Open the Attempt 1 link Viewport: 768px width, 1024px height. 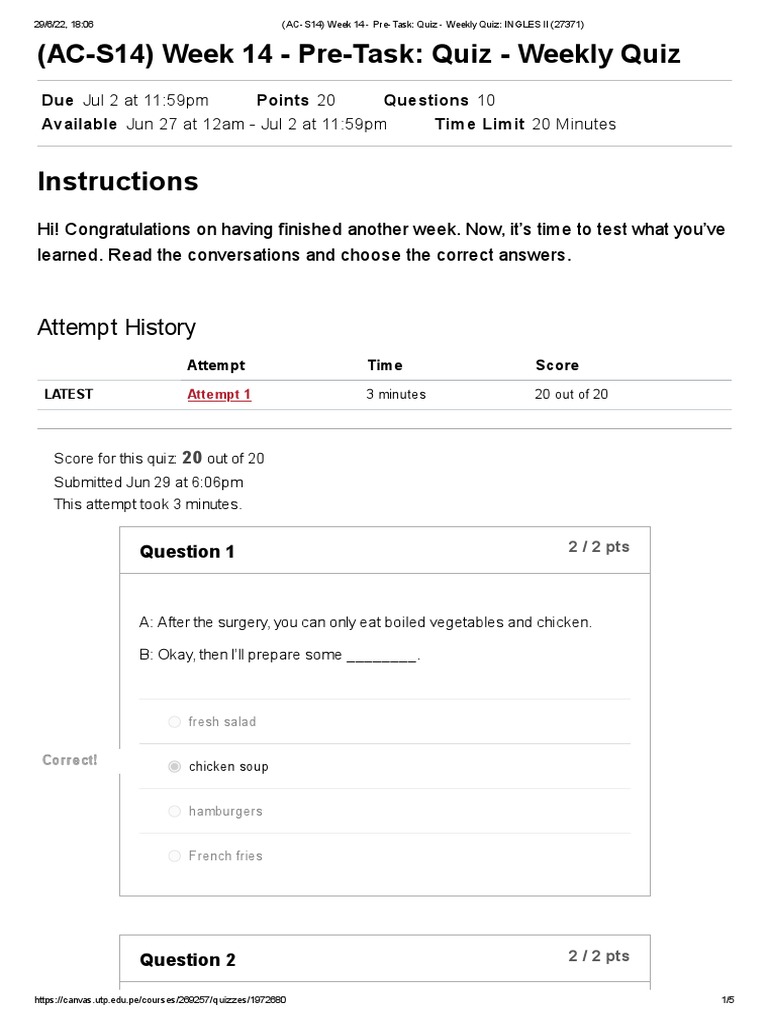(x=219, y=394)
